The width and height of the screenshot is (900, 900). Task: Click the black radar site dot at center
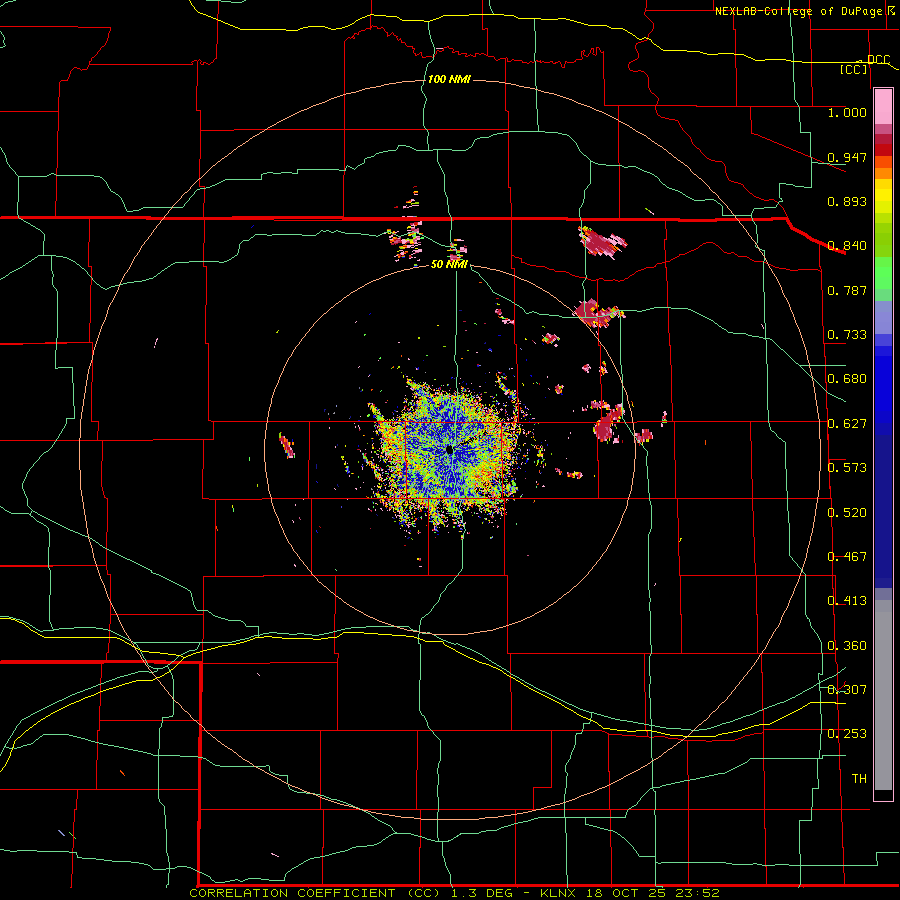pyautogui.click(x=450, y=451)
